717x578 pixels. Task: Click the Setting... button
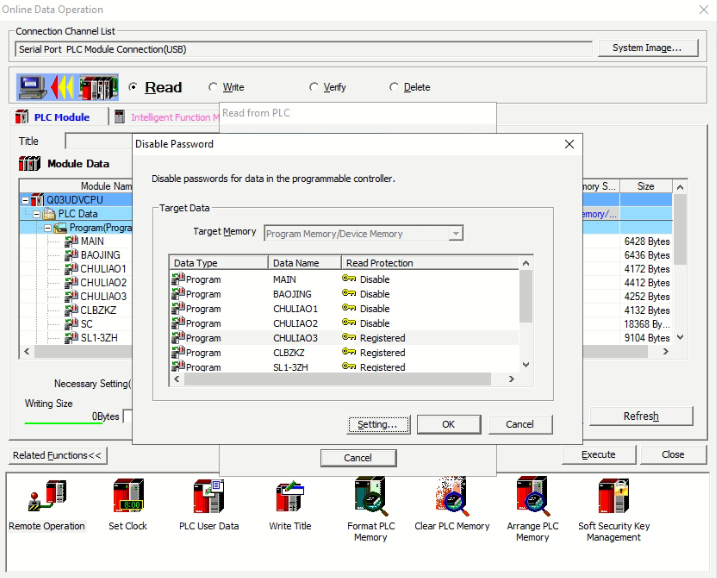pyautogui.click(x=378, y=424)
